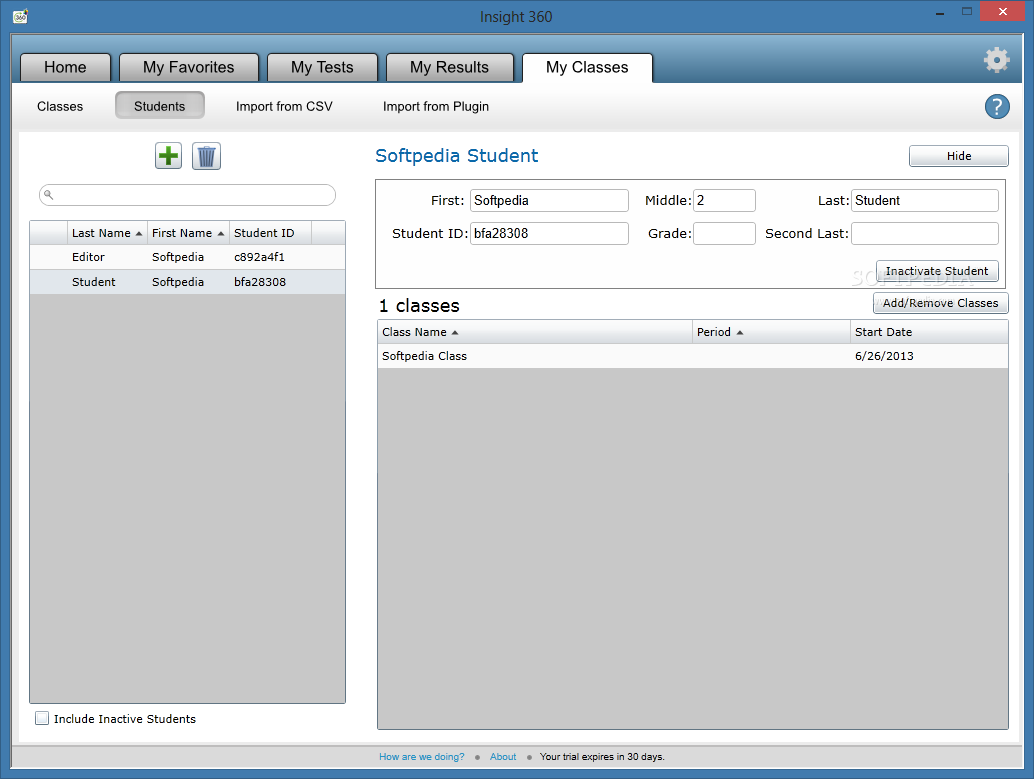Click the 1 classes count label
The height and width of the screenshot is (779, 1034).
(419, 305)
